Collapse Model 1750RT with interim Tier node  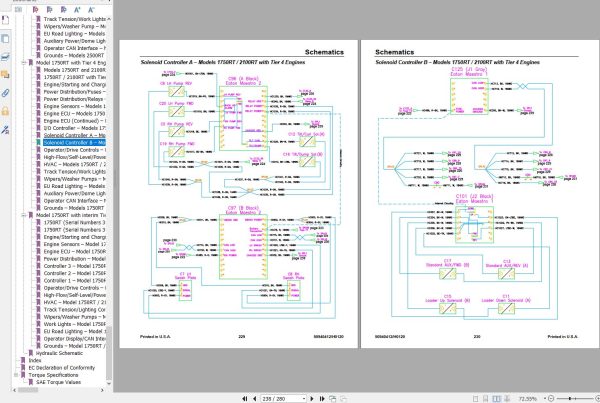[24, 214]
